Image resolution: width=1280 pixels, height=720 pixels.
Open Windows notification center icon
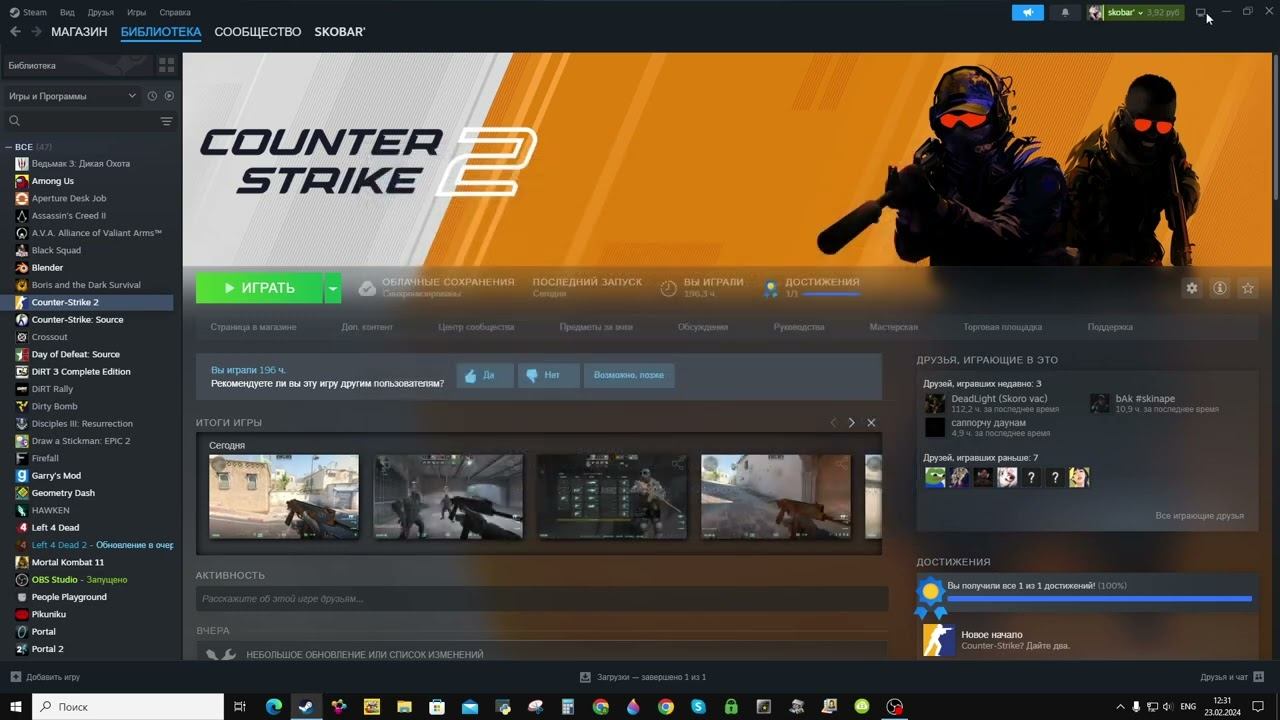[1258, 707]
